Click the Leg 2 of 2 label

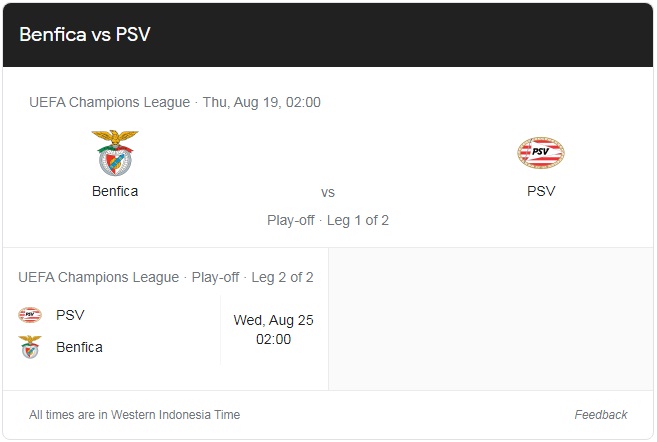tap(282, 277)
